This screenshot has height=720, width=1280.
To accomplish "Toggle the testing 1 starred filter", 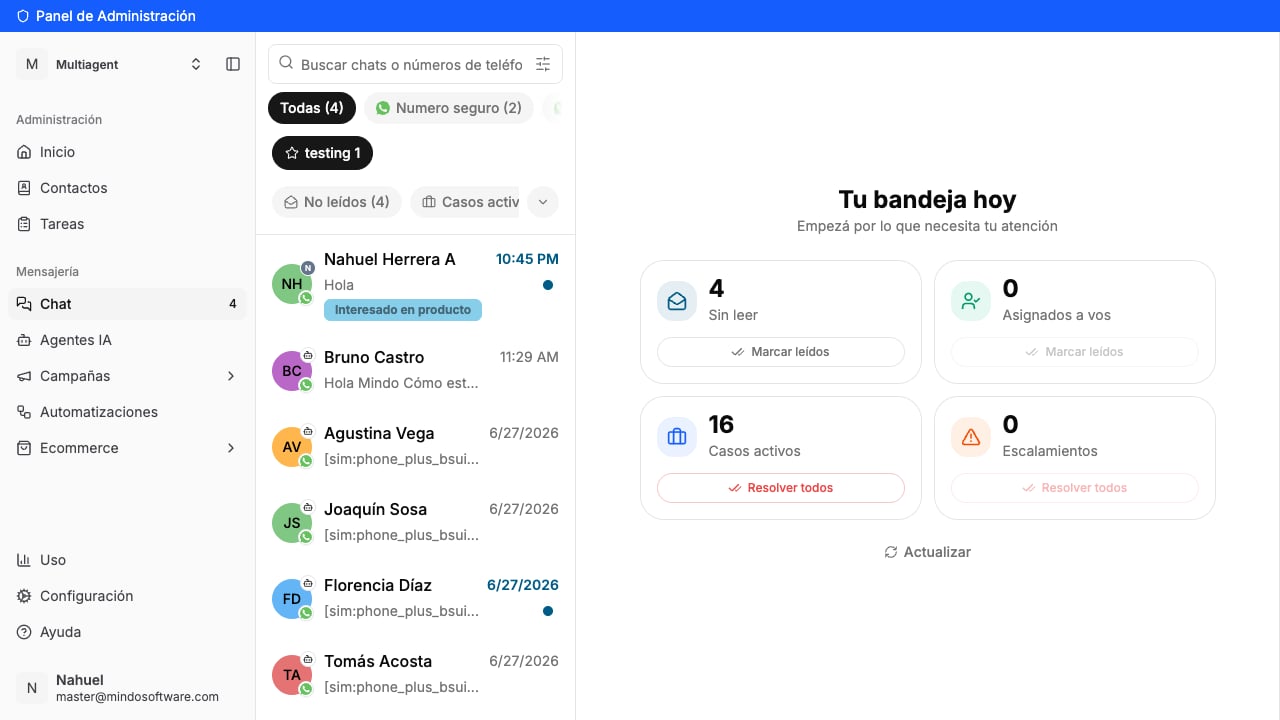I will tap(322, 153).
